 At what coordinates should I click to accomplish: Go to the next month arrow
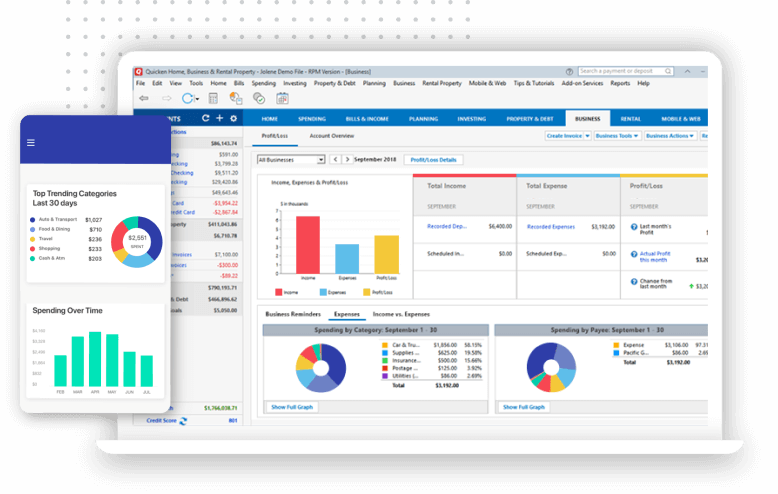coord(347,159)
